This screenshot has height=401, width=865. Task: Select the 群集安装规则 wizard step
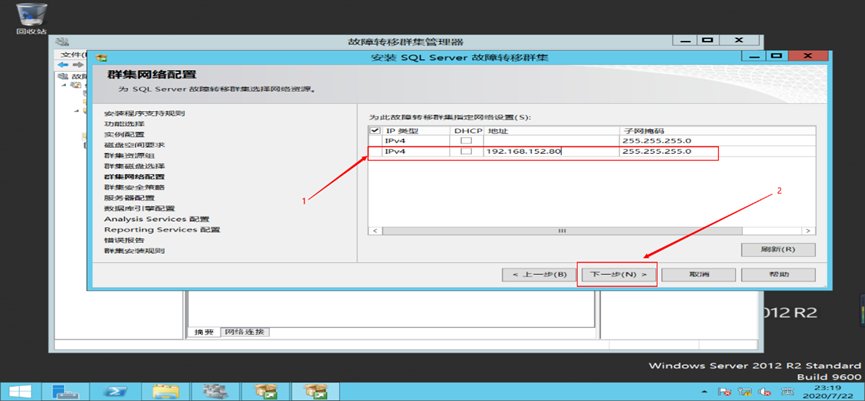(135, 251)
